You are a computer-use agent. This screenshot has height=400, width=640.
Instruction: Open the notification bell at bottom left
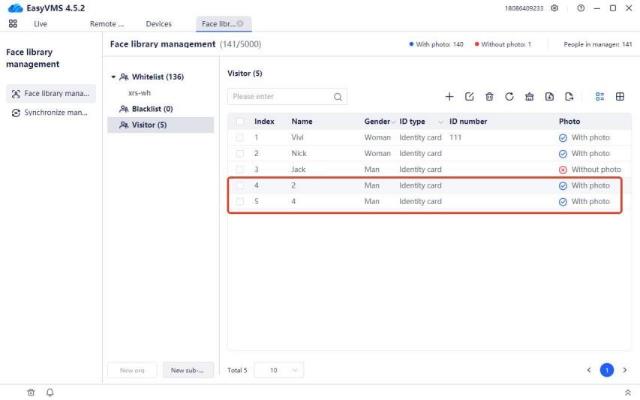click(x=49, y=392)
